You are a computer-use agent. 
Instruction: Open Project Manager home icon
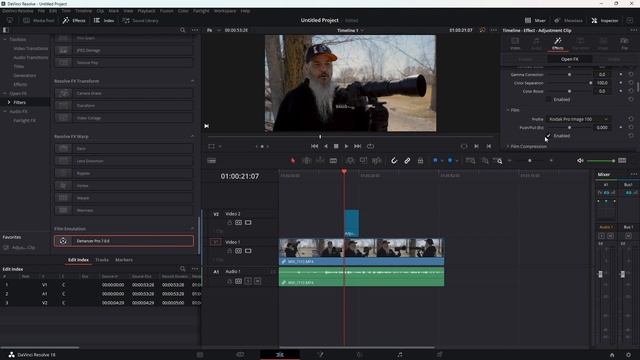coord(612,355)
